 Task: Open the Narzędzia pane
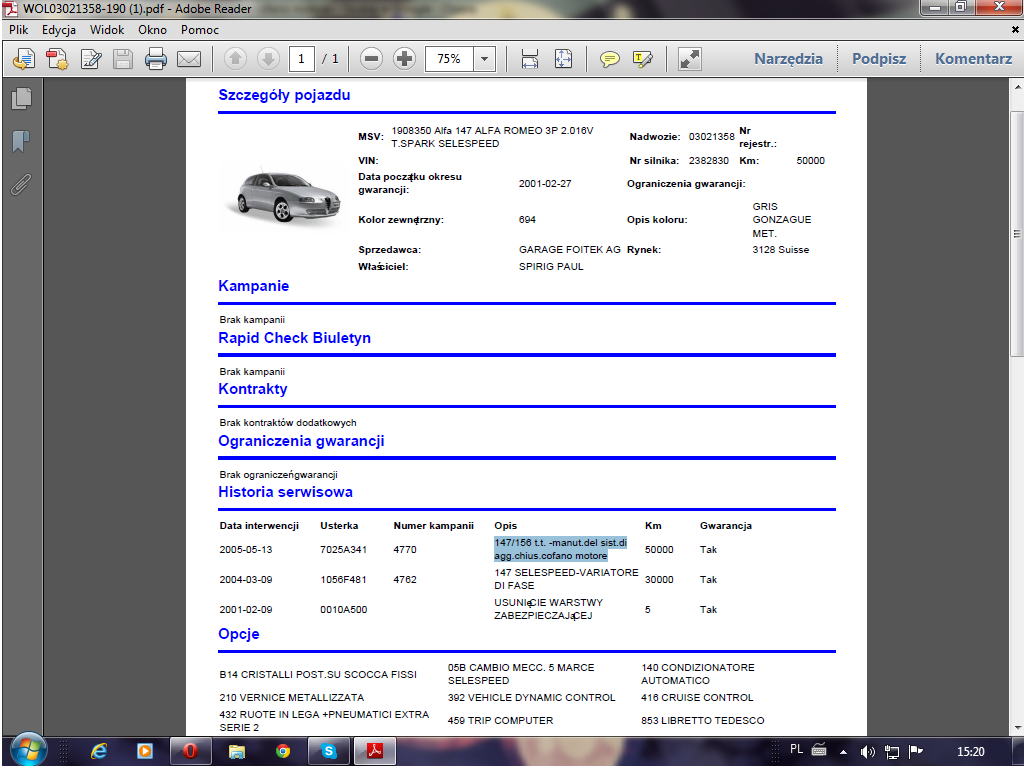[788, 59]
